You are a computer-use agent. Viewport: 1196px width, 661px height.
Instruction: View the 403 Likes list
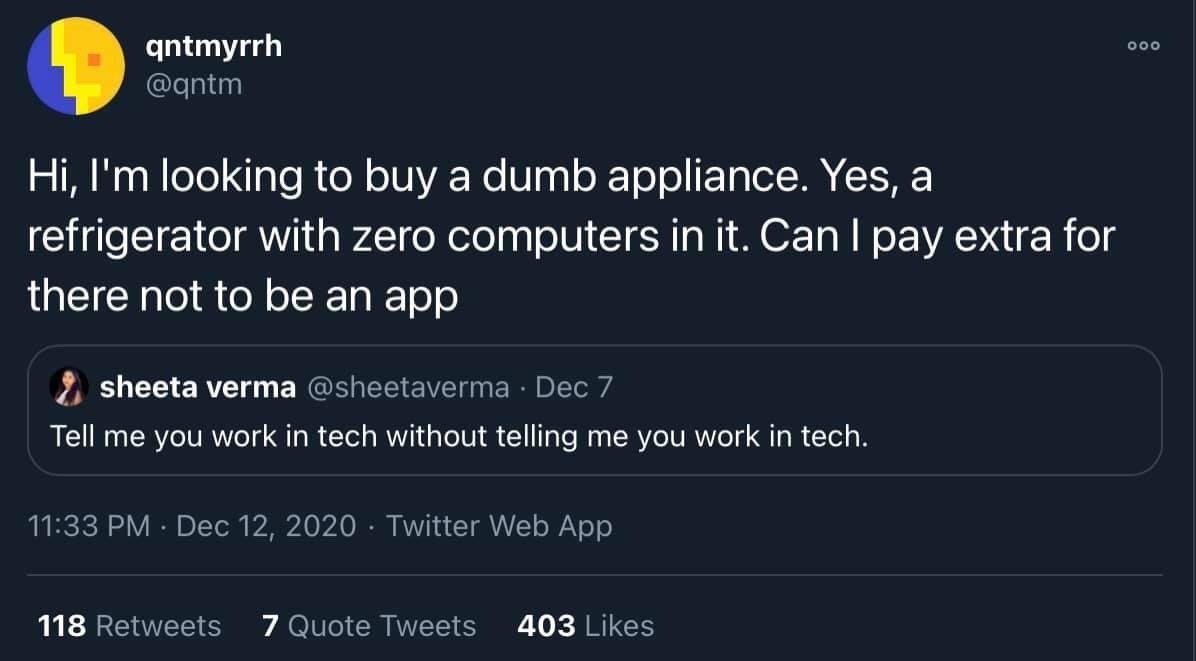(585, 626)
